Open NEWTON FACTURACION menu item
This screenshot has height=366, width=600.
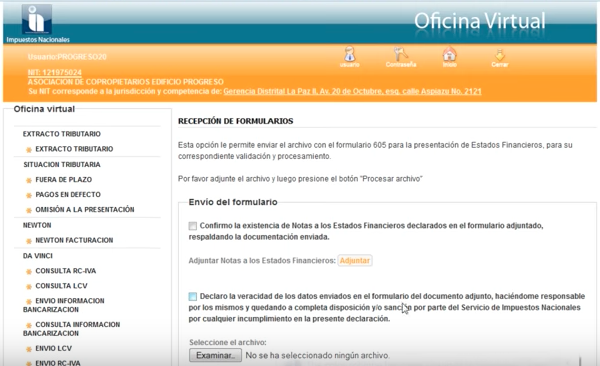[x=74, y=240]
